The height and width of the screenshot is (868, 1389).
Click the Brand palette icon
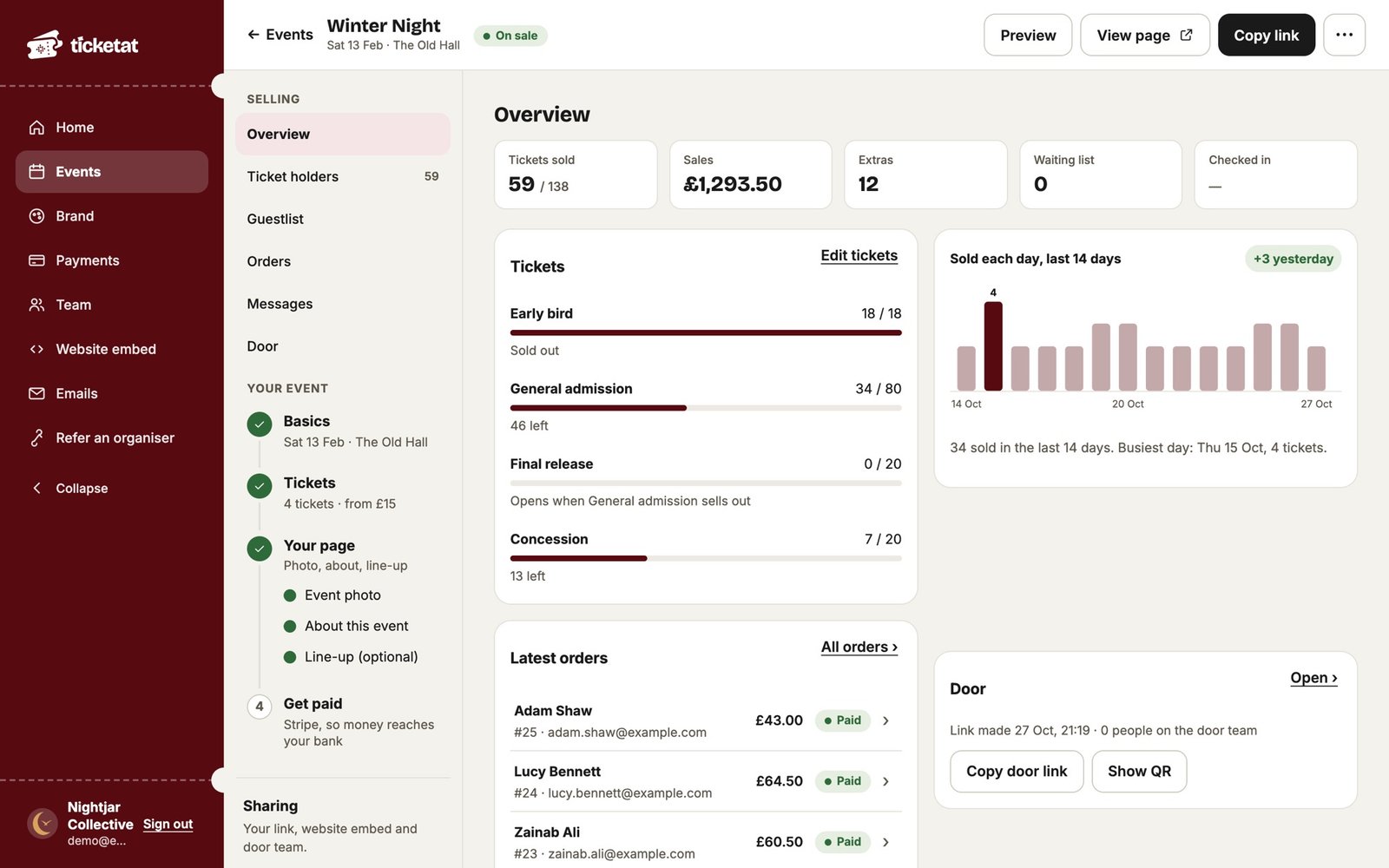(x=36, y=216)
